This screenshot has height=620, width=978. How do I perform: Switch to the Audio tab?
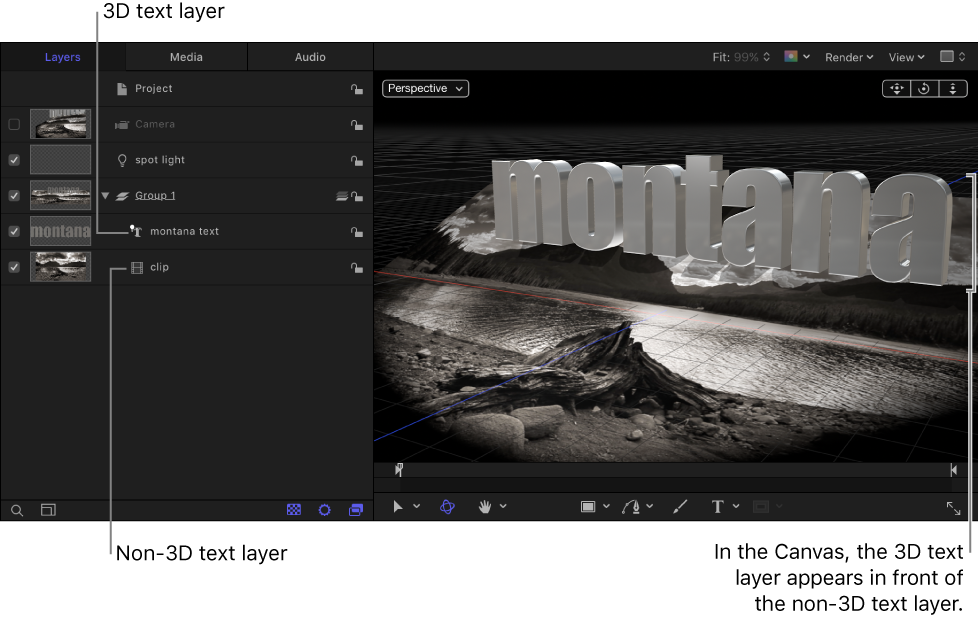pos(310,57)
